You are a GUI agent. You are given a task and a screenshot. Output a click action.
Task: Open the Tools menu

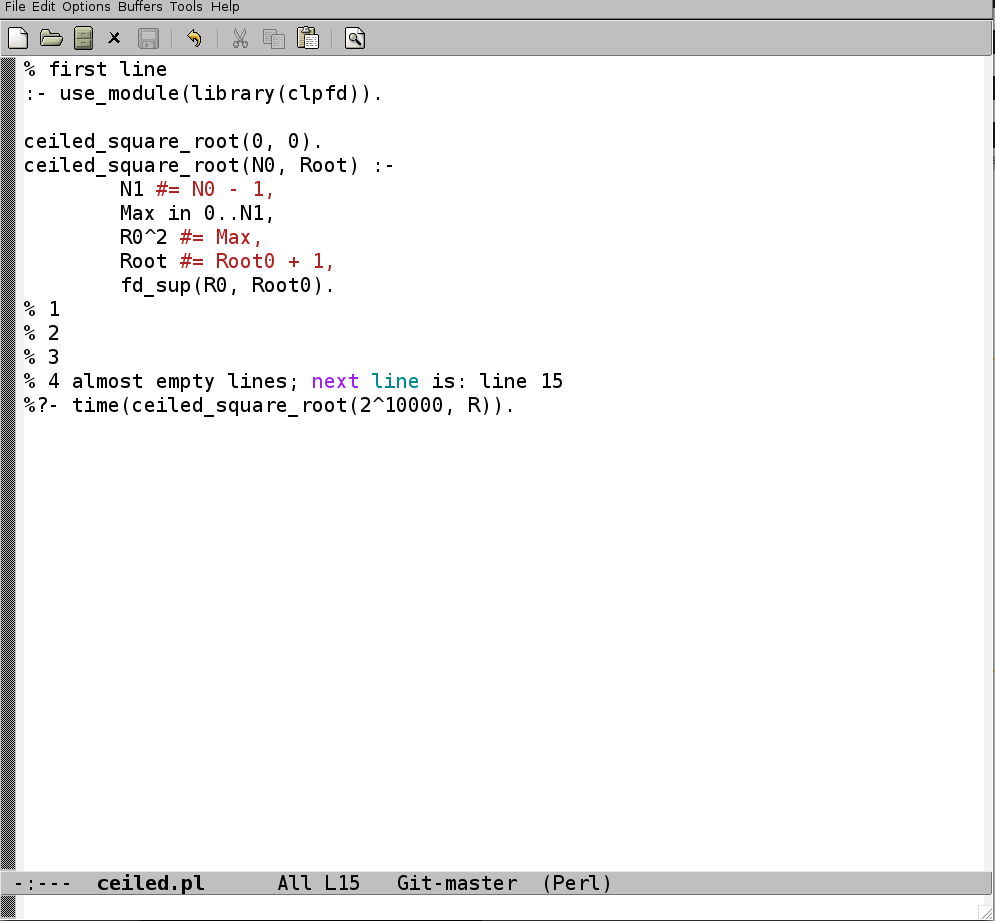tap(186, 7)
